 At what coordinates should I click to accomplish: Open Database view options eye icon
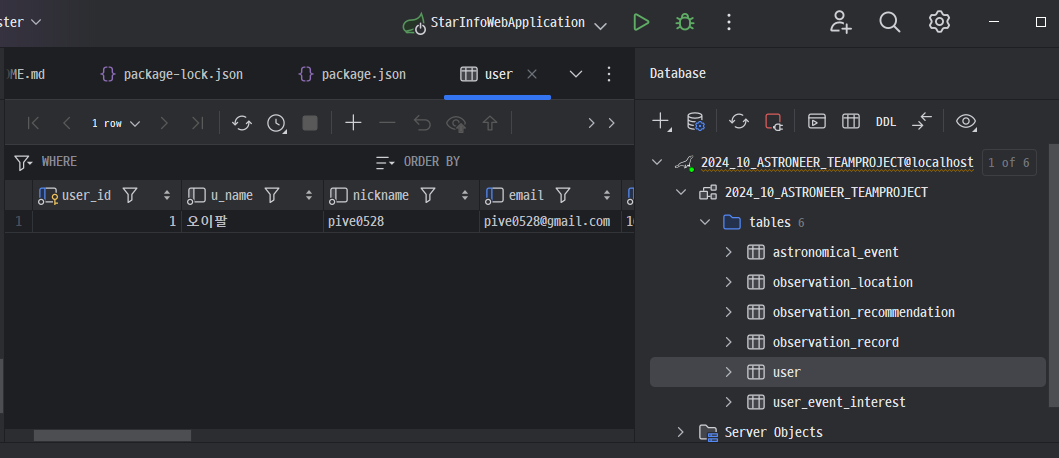(966, 122)
